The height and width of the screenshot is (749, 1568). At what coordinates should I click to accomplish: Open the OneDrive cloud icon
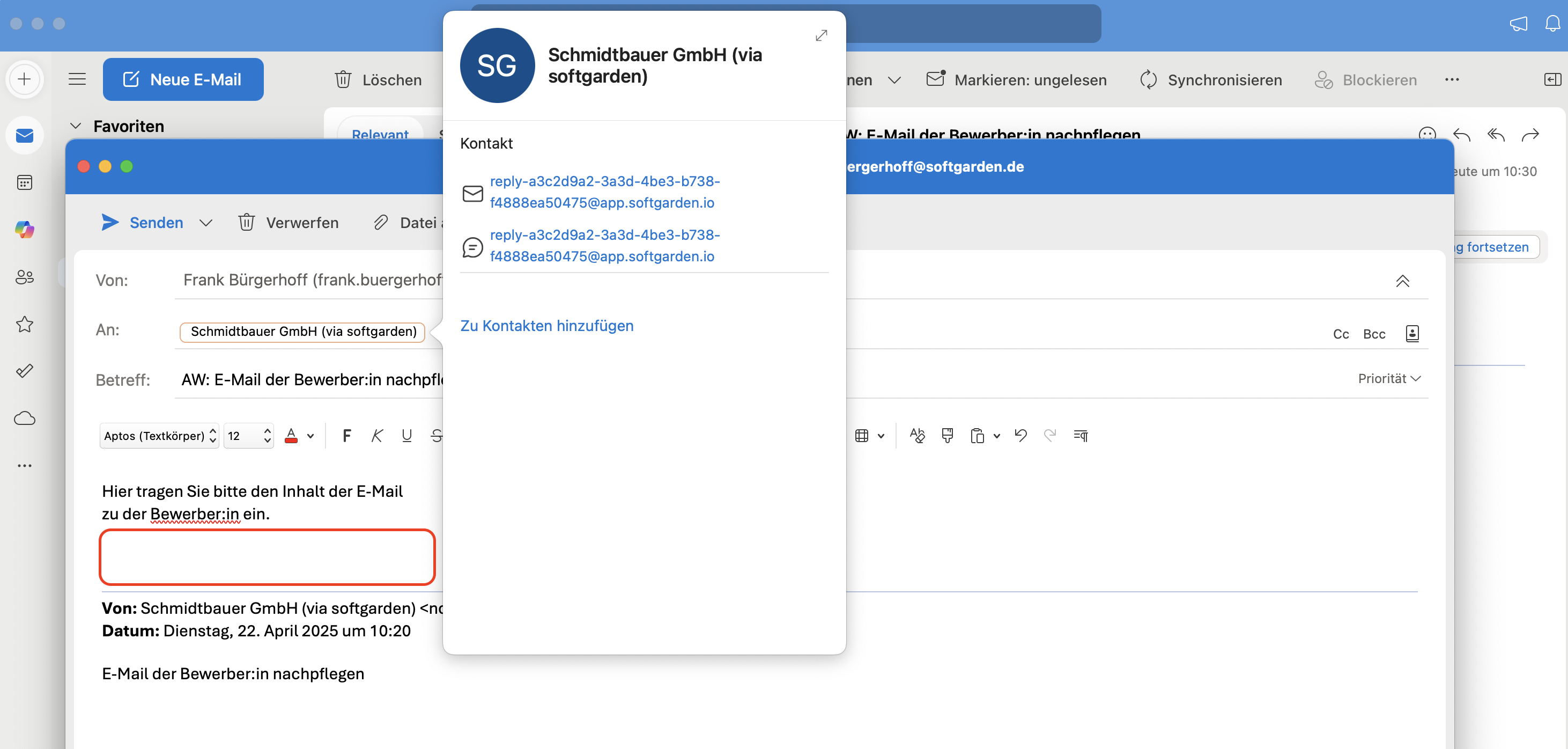point(24,418)
